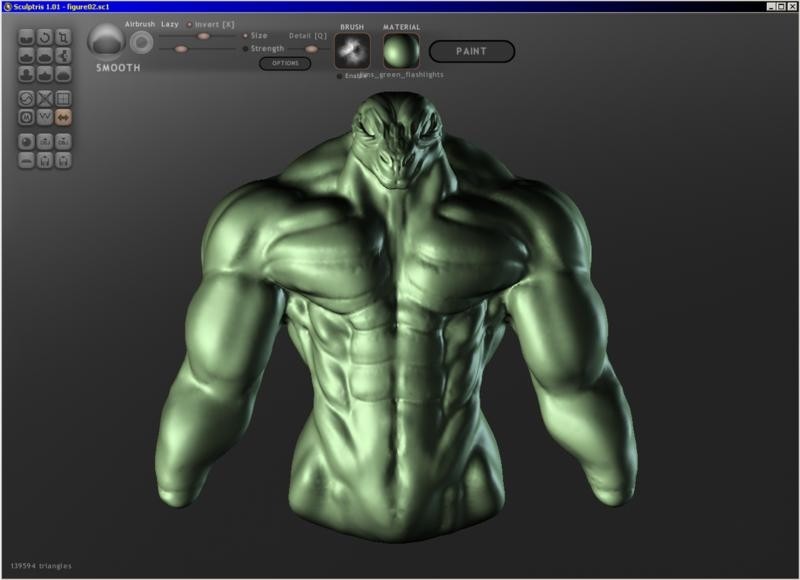Screen dimensions: 800x580
Task: Open the green Material sphere thumbnail
Action: tap(401, 50)
